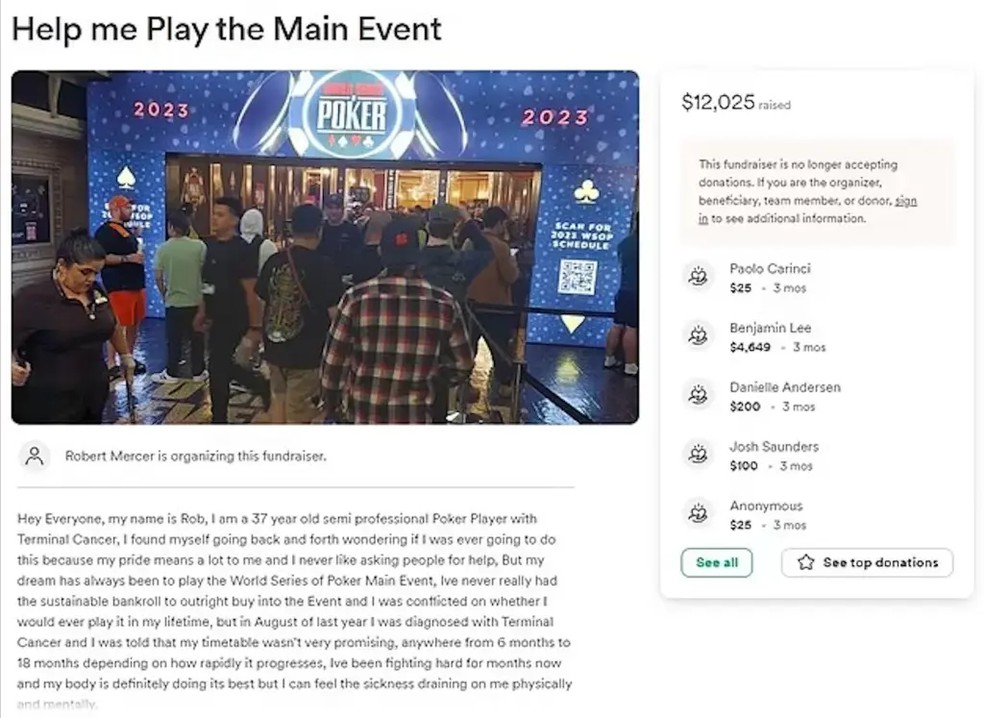Click the star icon in top donations button

(806, 562)
